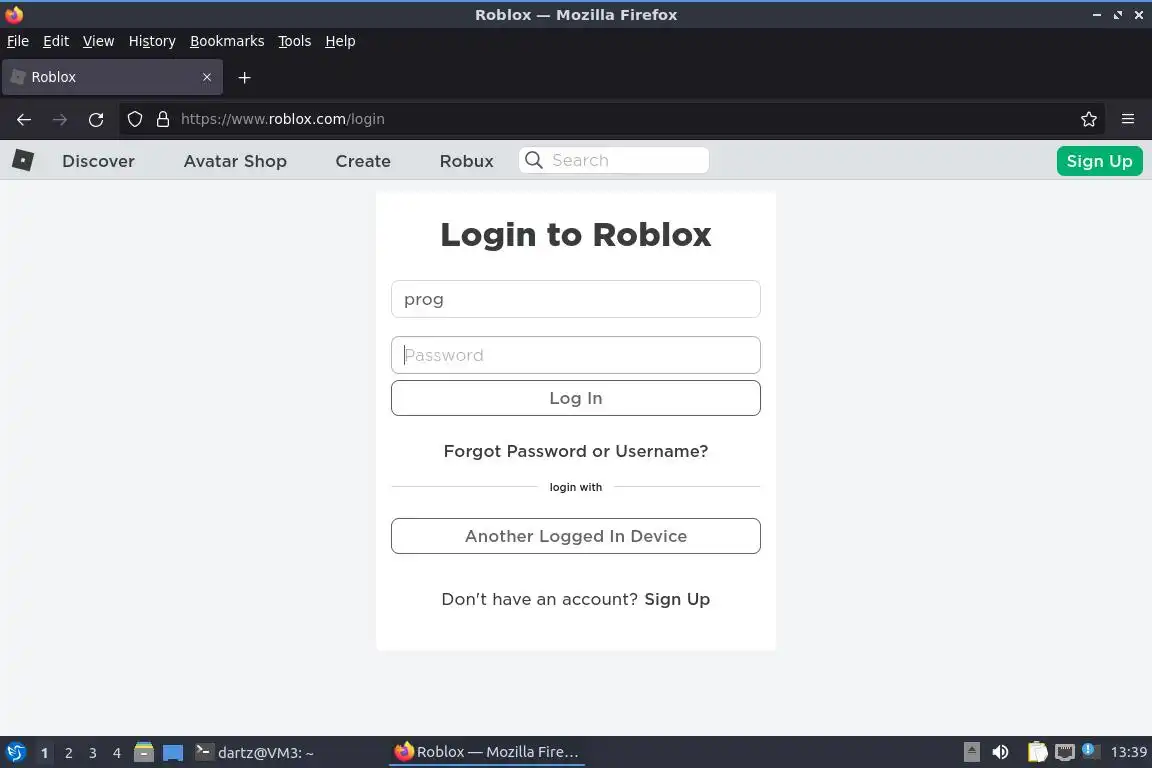Open the File menu

coord(18,41)
